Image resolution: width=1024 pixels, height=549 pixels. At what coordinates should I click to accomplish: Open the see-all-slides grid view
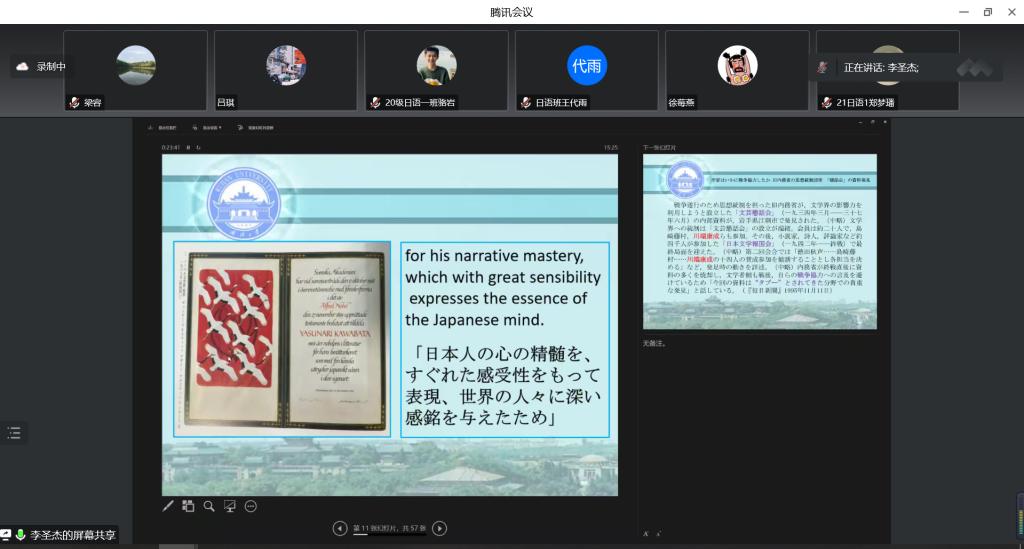[x=188, y=506]
